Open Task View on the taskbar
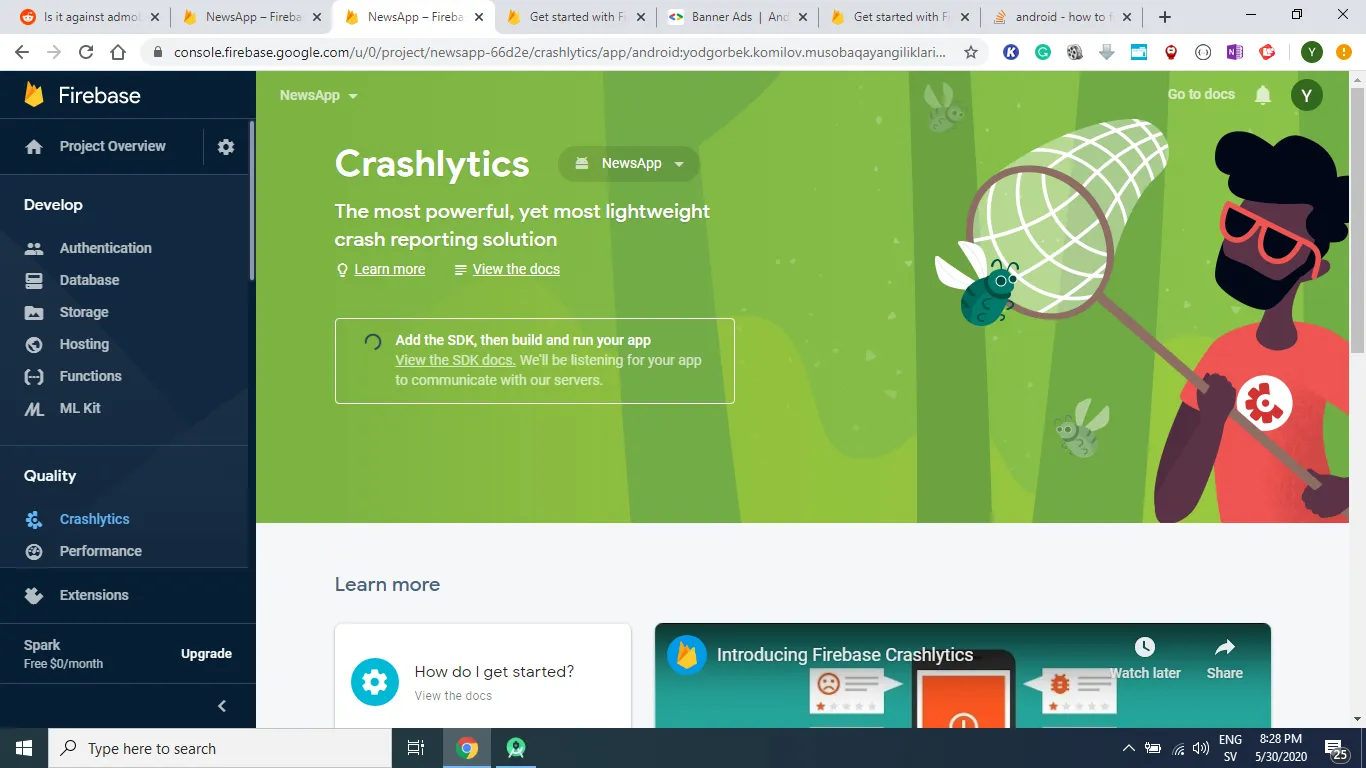 click(416, 748)
